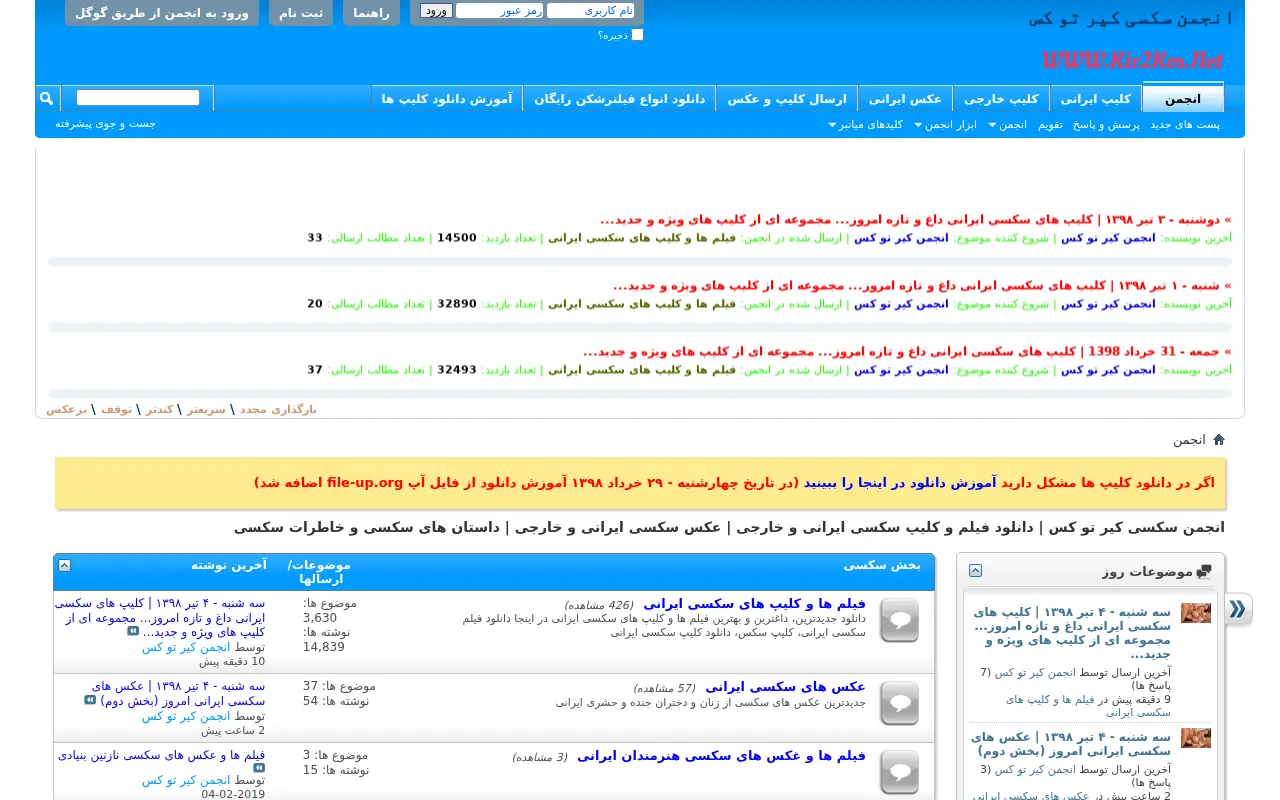Click the جست و جوی پیشرفته link
This screenshot has height=800, width=1280.
coord(105,124)
